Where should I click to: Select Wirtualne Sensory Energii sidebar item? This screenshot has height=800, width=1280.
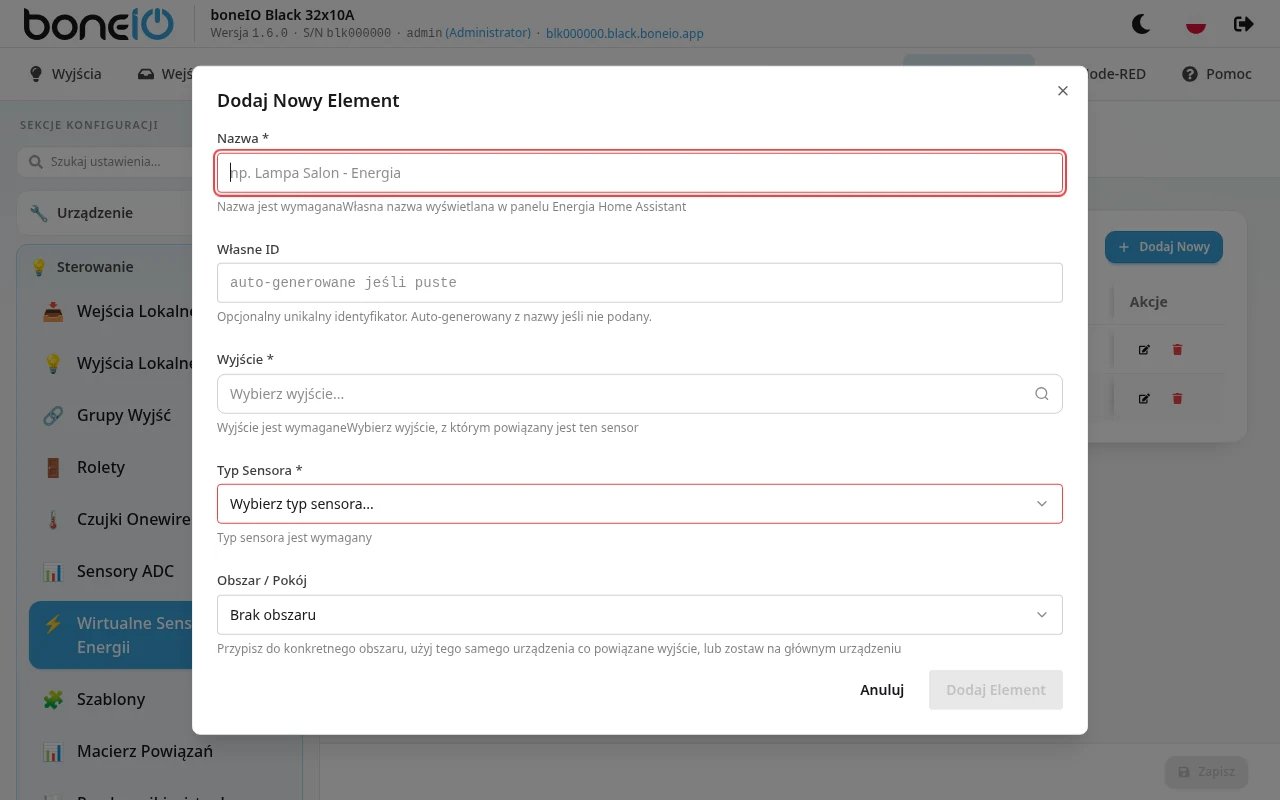111,635
